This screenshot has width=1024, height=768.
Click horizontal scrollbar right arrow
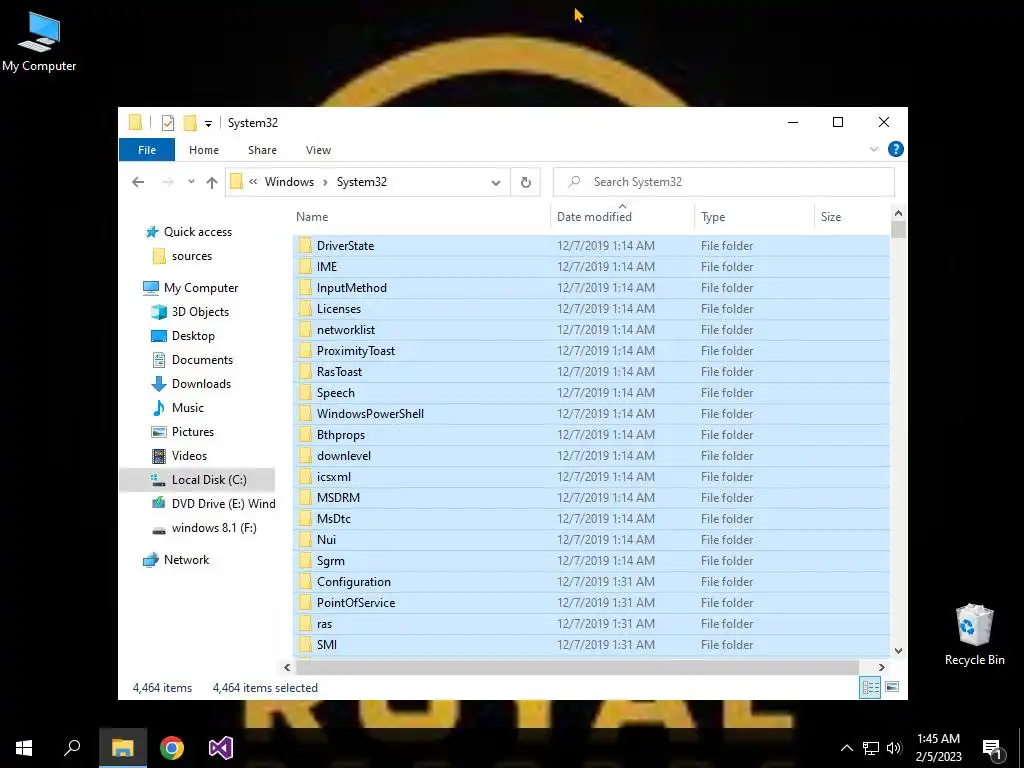882,667
